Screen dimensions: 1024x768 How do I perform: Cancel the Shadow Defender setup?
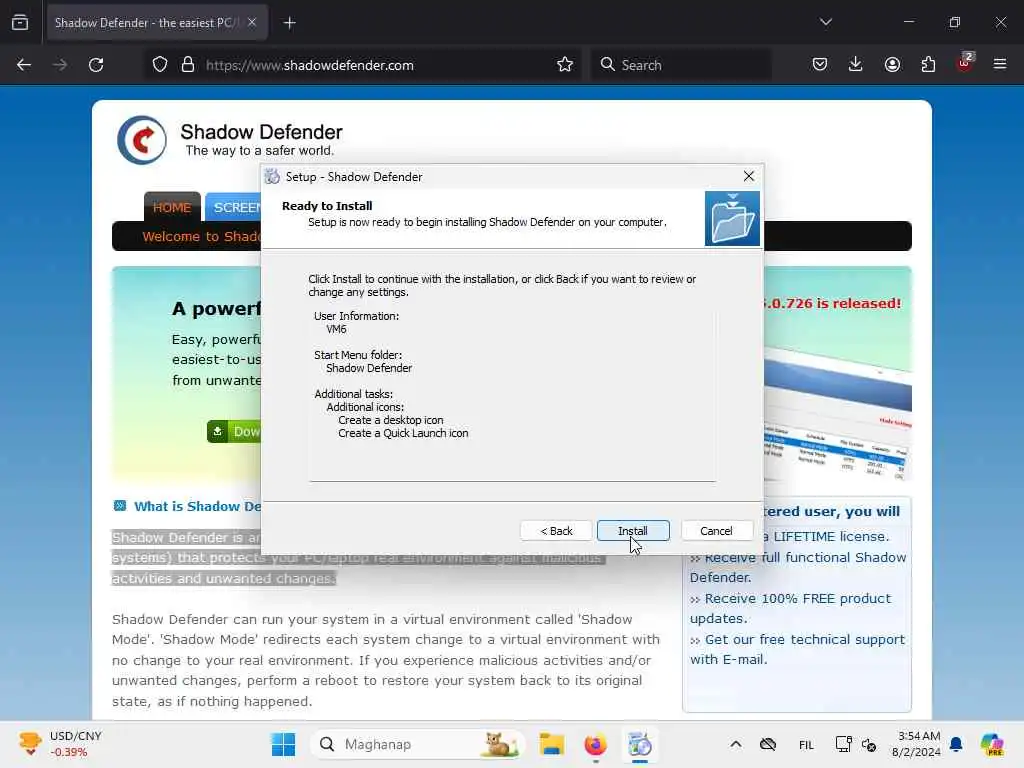(x=716, y=531)
